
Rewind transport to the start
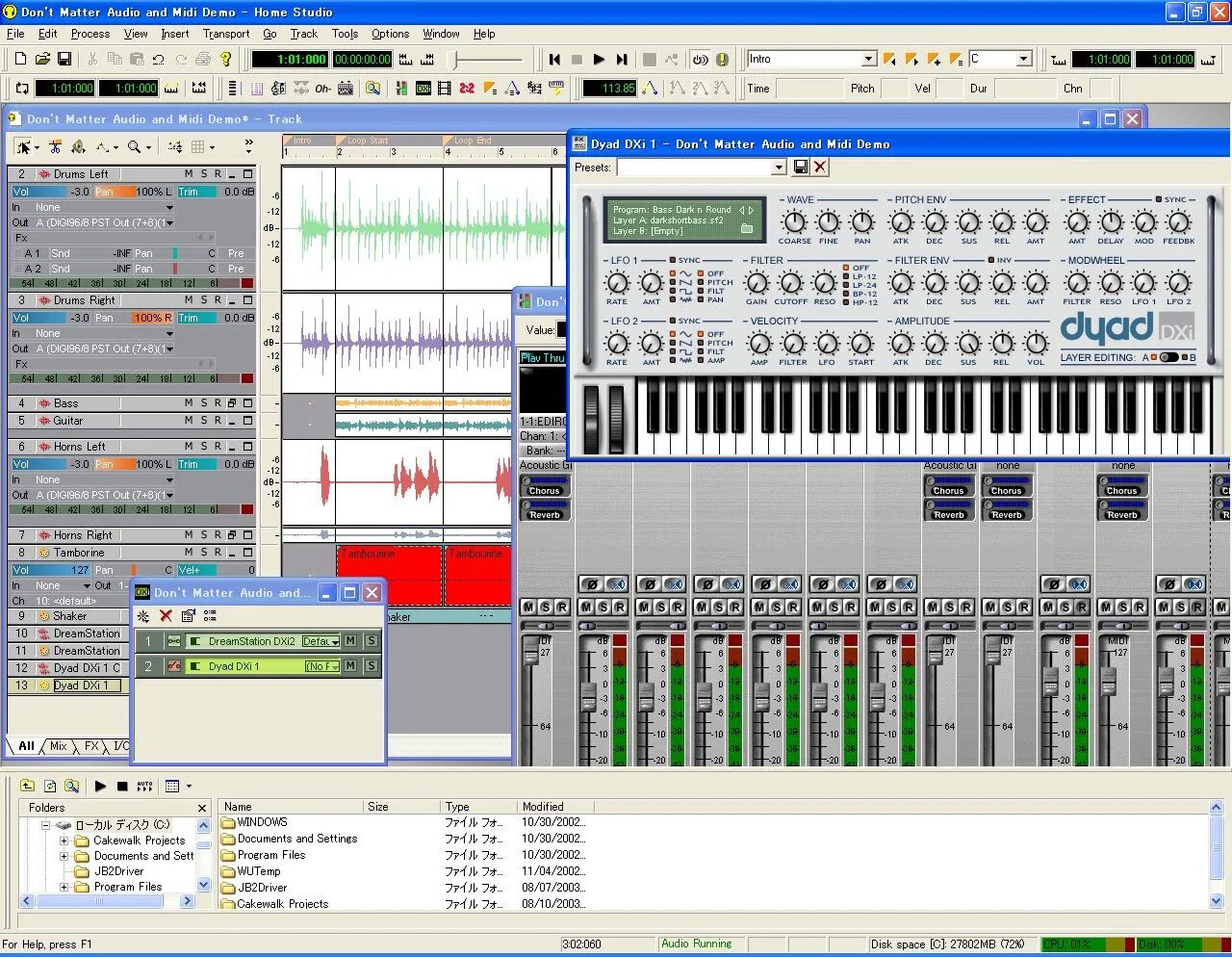pos(554,59)
